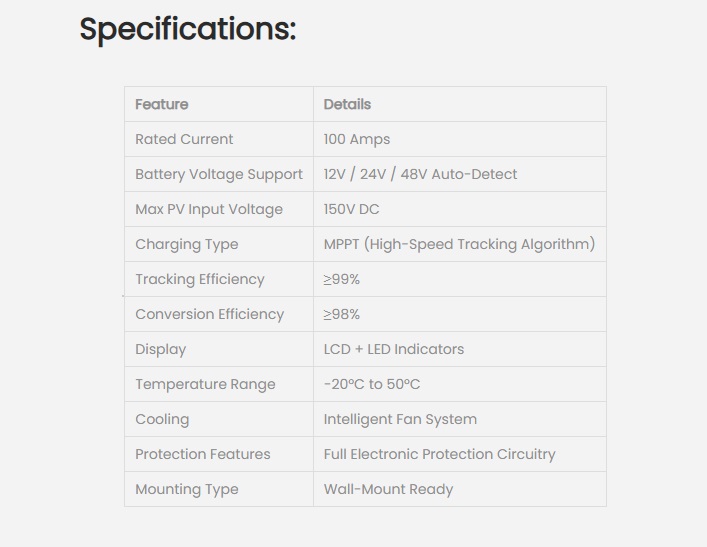Click MPPT High-Speed Tracking Algorithm text
Image resolution: width=707 pixels, height=547 pixels.
[459, 244]
